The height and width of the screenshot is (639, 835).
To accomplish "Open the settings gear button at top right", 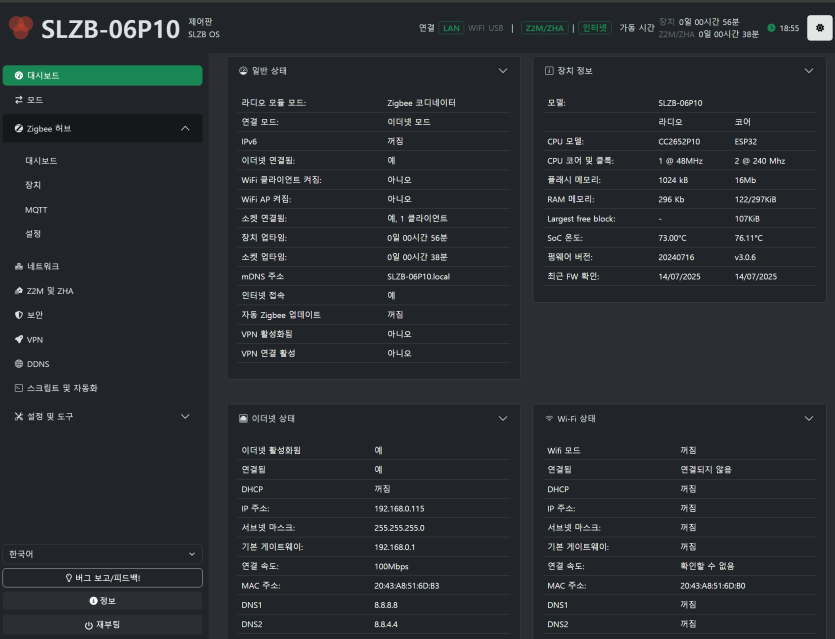I will 820,28.
